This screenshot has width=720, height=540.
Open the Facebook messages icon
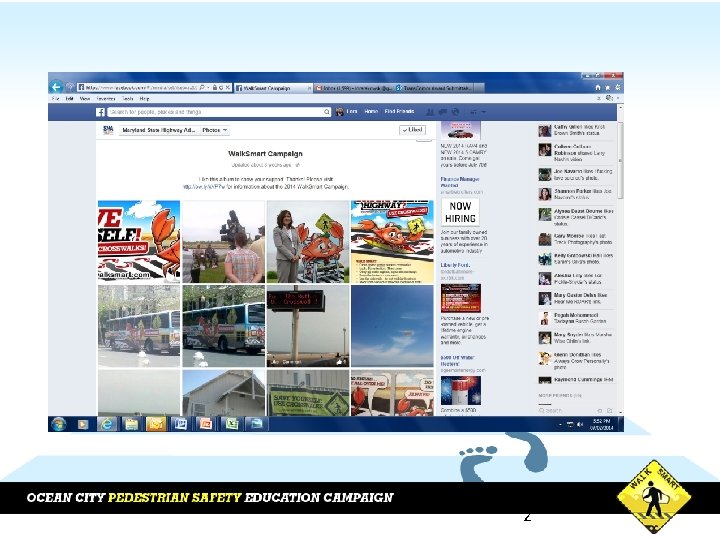tap(443, 112)
